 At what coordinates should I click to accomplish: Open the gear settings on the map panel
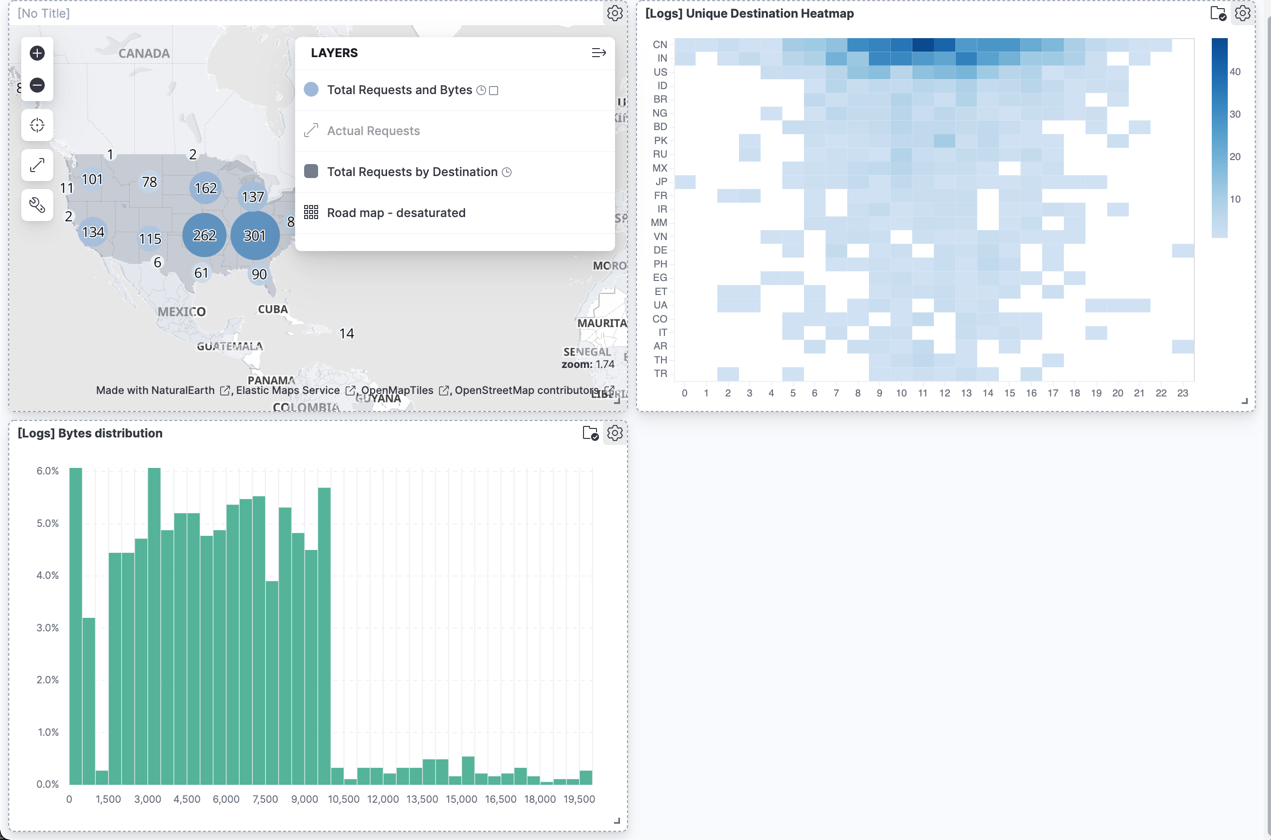[x=615, y=13]
